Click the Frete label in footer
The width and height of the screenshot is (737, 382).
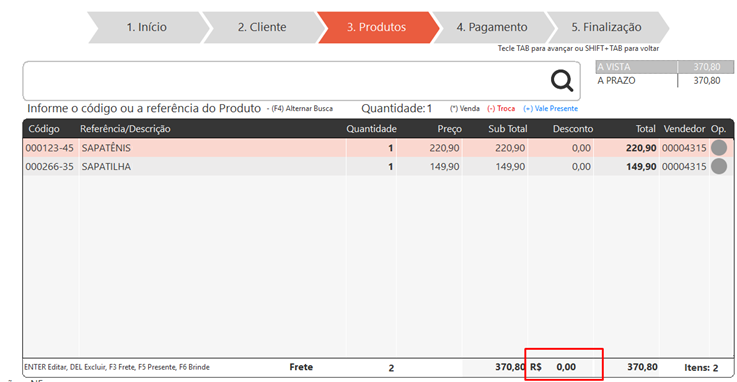301,367
